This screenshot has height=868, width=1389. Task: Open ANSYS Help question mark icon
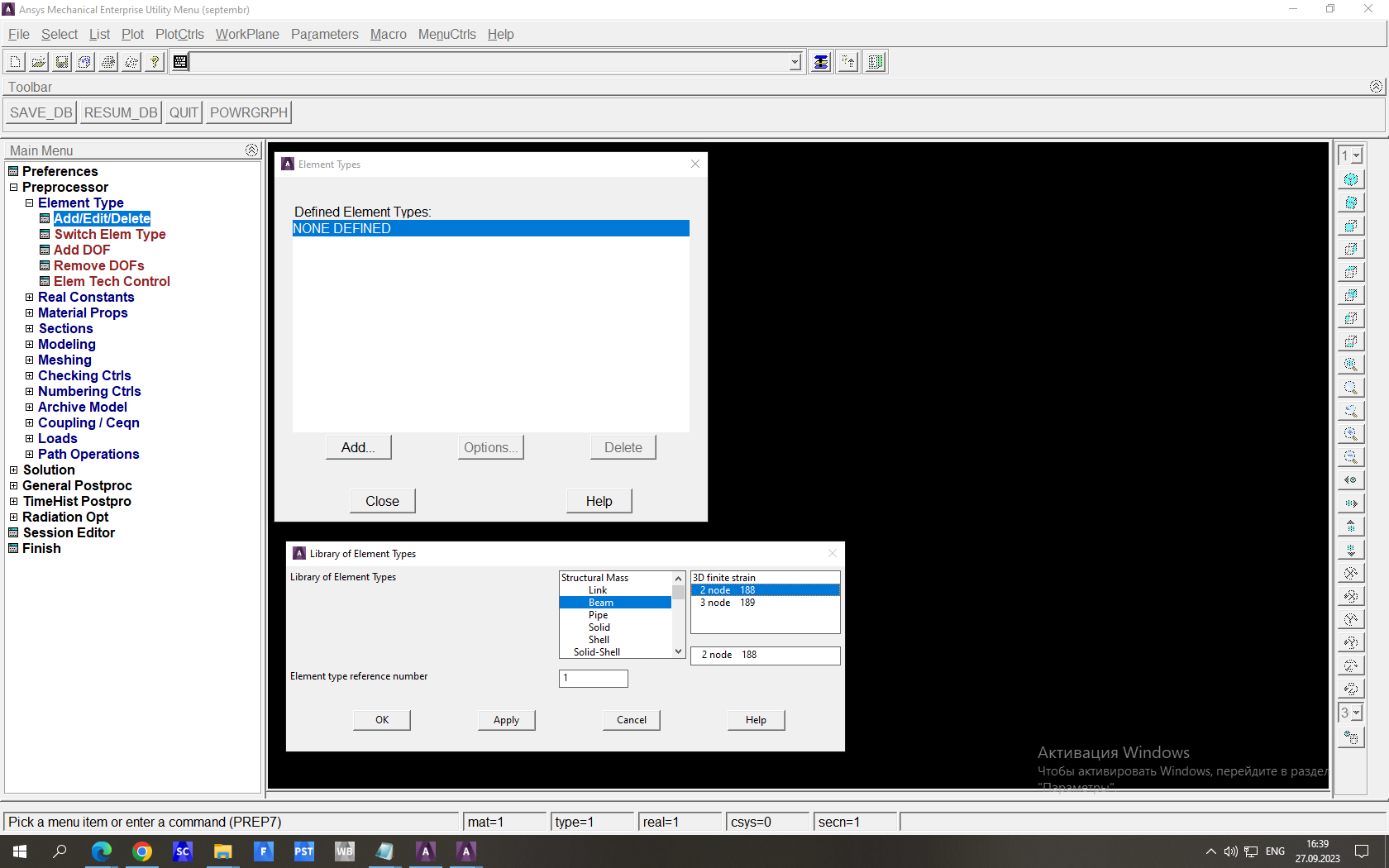point(155,62)
